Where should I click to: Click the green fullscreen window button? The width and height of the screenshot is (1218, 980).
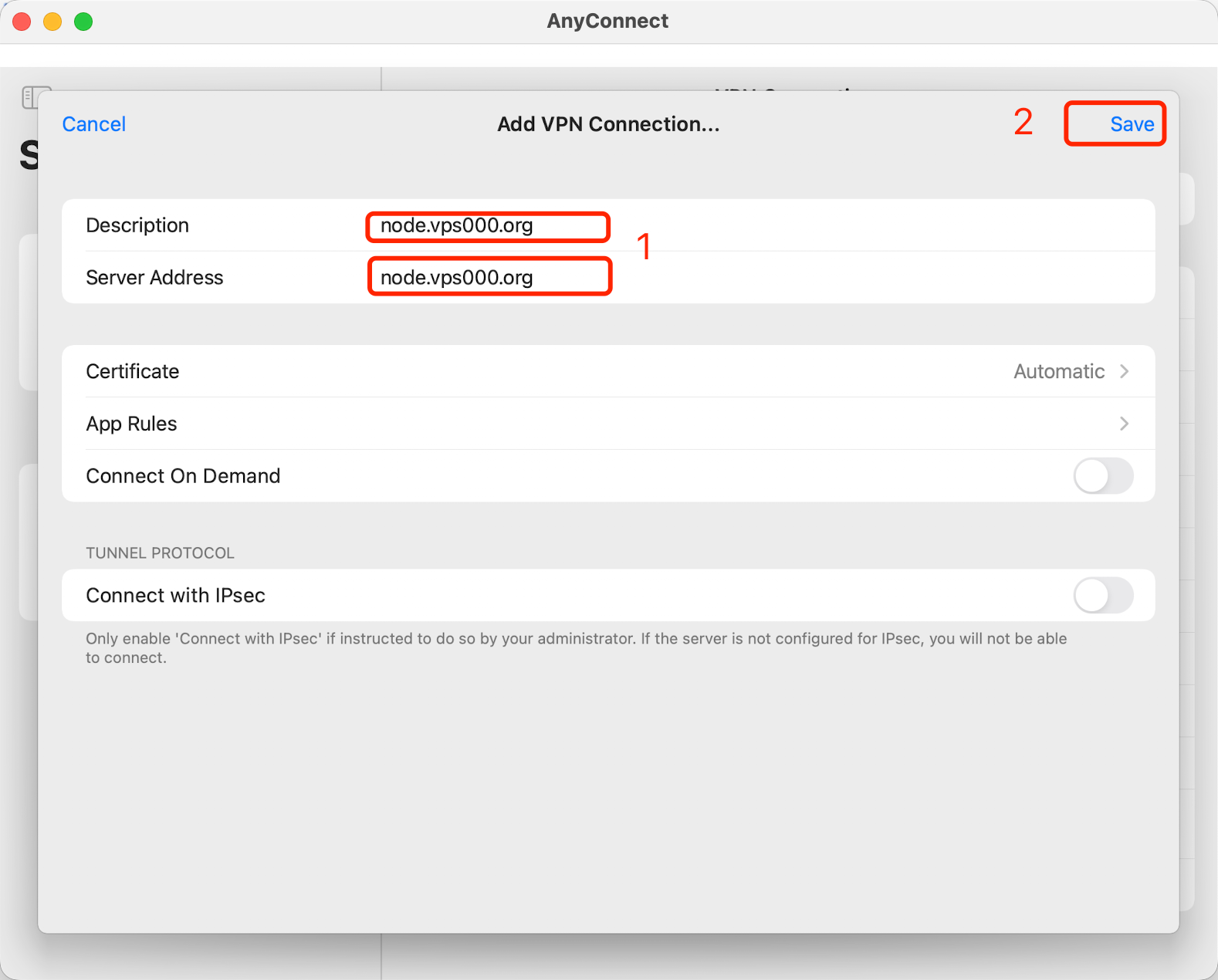coord(83,22)
